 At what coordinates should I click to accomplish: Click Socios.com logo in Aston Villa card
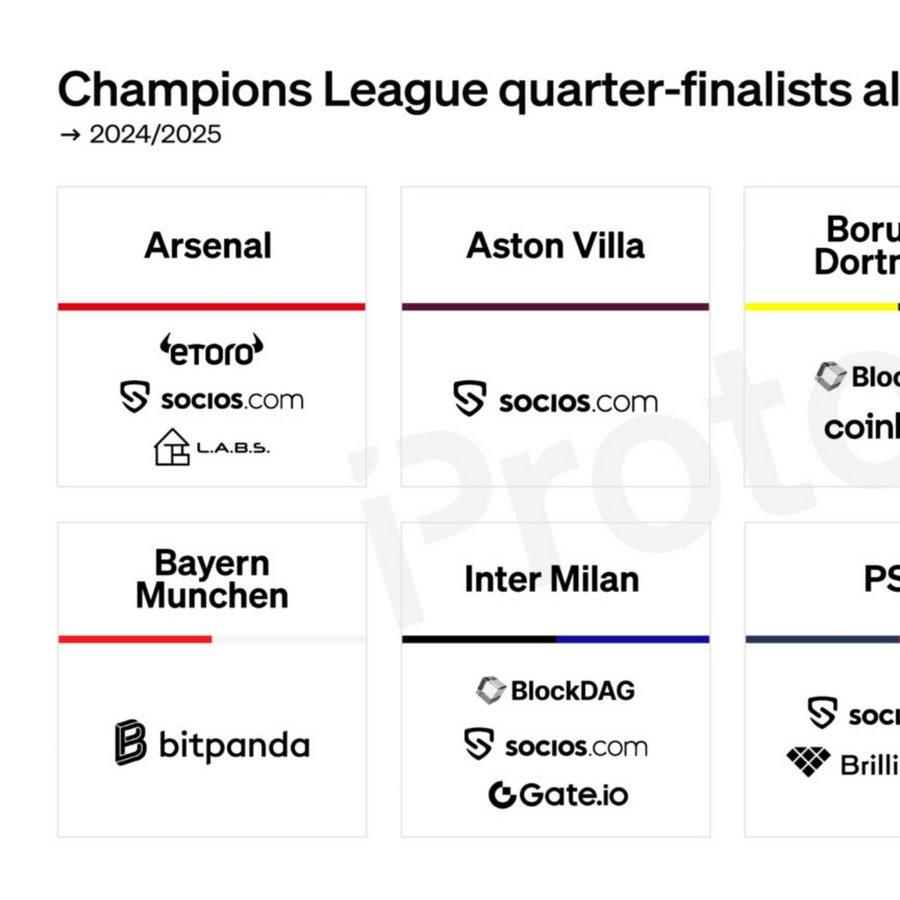click(555, 400)
